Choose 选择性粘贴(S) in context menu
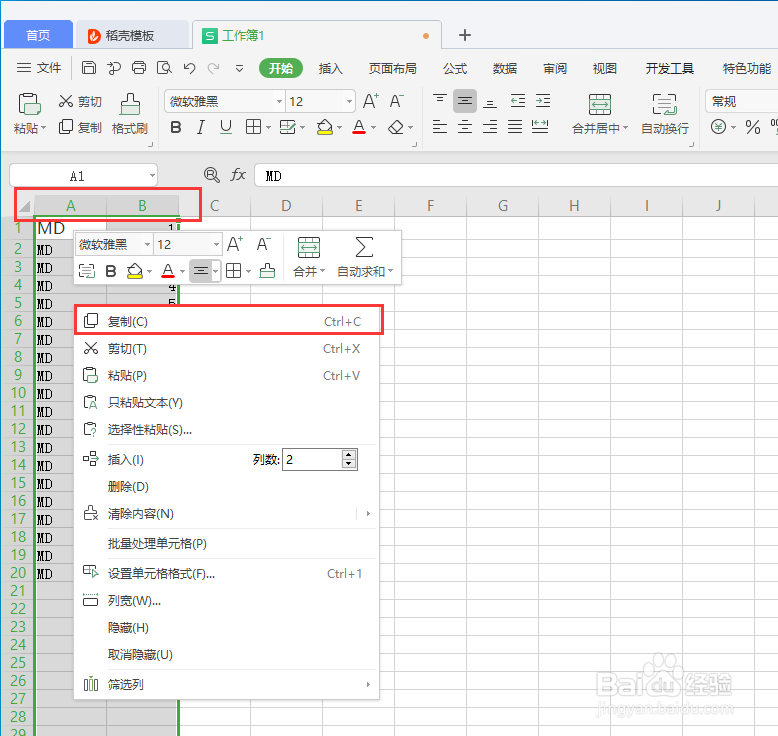This screenshot has width=778, height=736. point(226,429)
